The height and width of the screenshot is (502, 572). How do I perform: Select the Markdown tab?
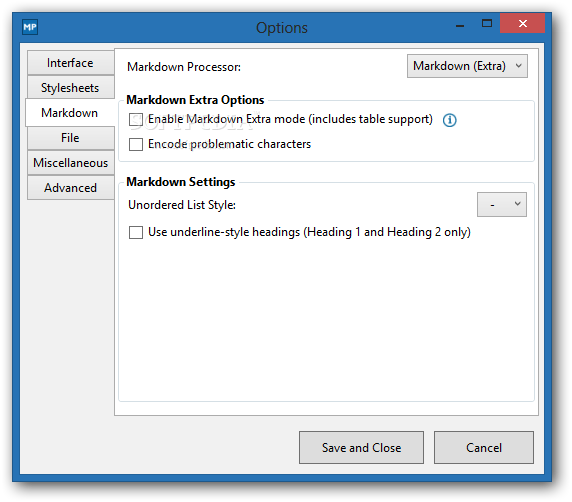click(x=70, y=113)
